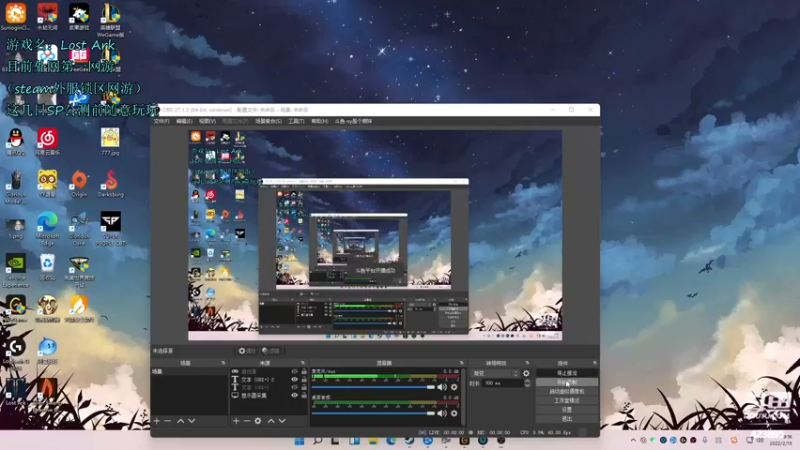Image resolution: width=800 pixels, height=450 pixels.
Task: Pop out the scene transitions dock
Action: click(527, 363)
